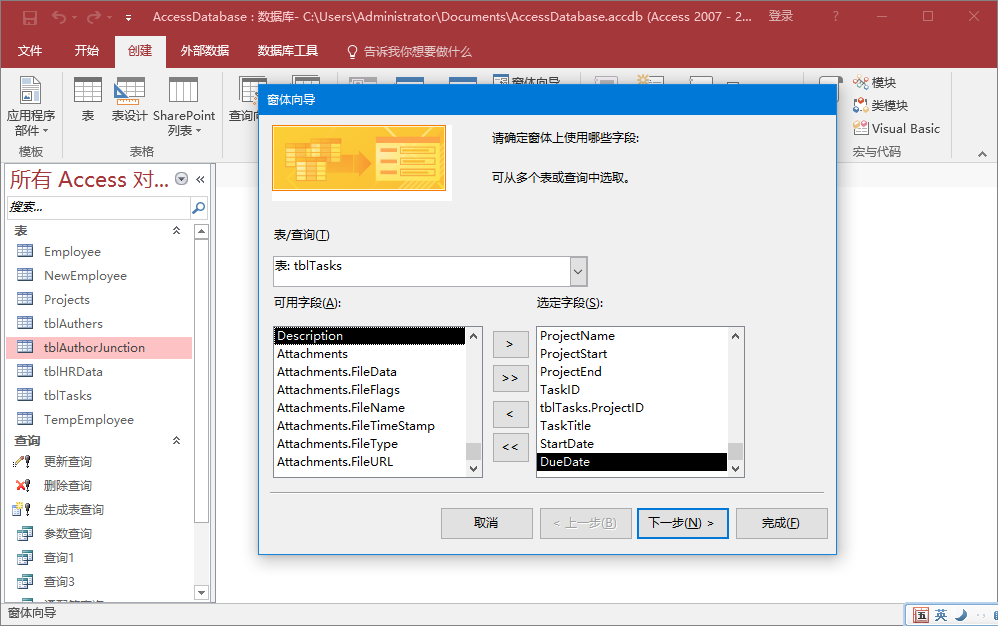Screen dimensions: 998x626
Task: Add all fields with >> button
Action: click(510, 378)
